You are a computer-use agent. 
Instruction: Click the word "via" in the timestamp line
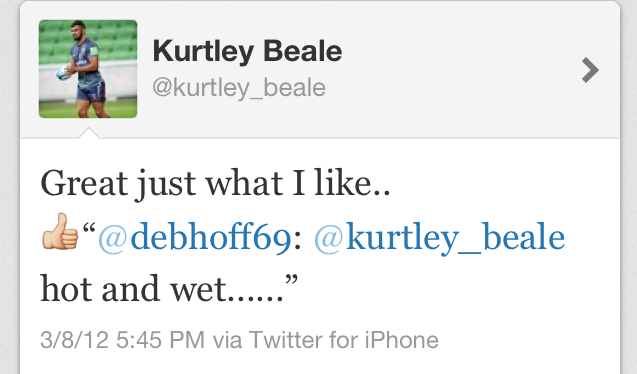pos(227,340)
